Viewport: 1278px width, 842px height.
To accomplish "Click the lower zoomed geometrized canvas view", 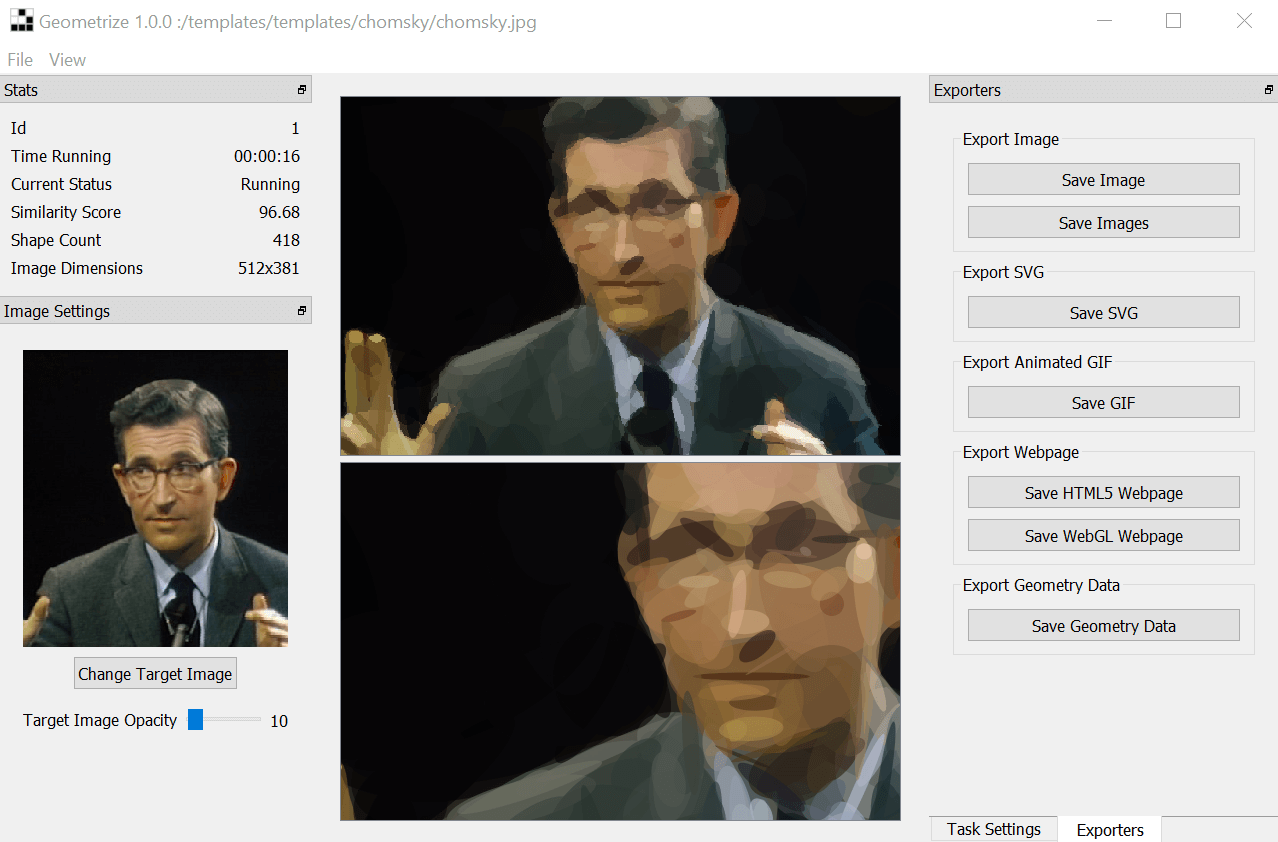I will click(x=620, y=641).
